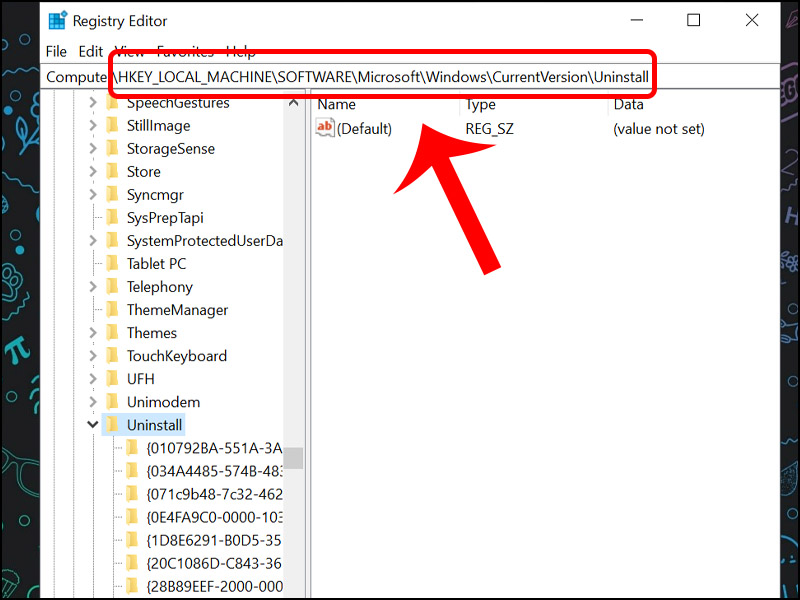
Task: Click the {010792BA-551A-3A subkey folder icon
Action: click(x=132, y=448)
